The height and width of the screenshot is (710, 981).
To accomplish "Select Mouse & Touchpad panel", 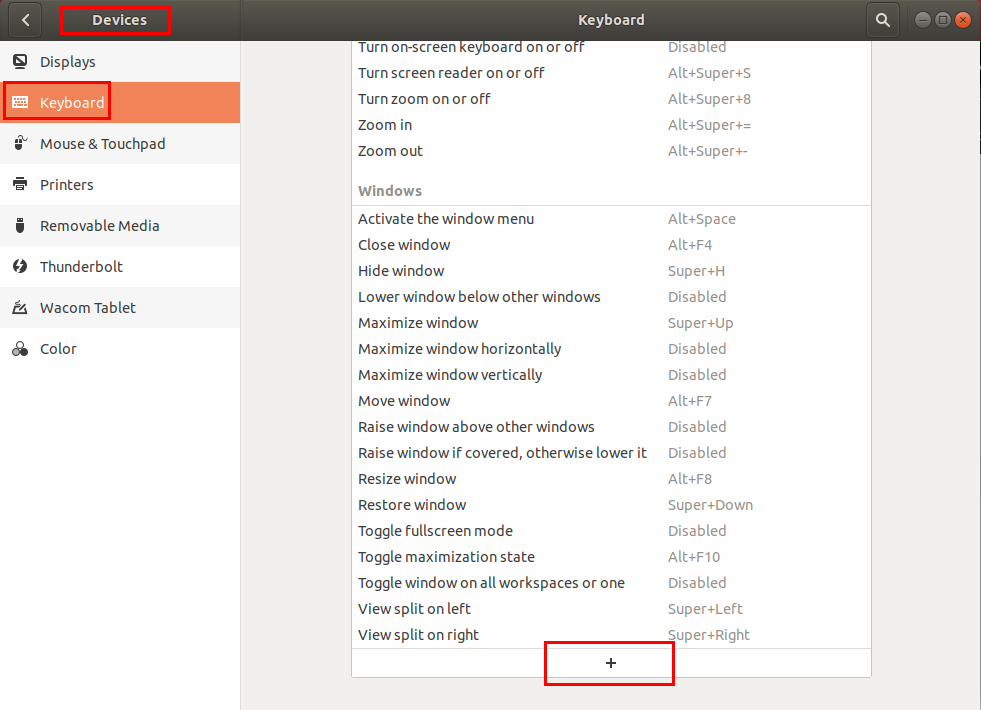I will click(119, 143).
